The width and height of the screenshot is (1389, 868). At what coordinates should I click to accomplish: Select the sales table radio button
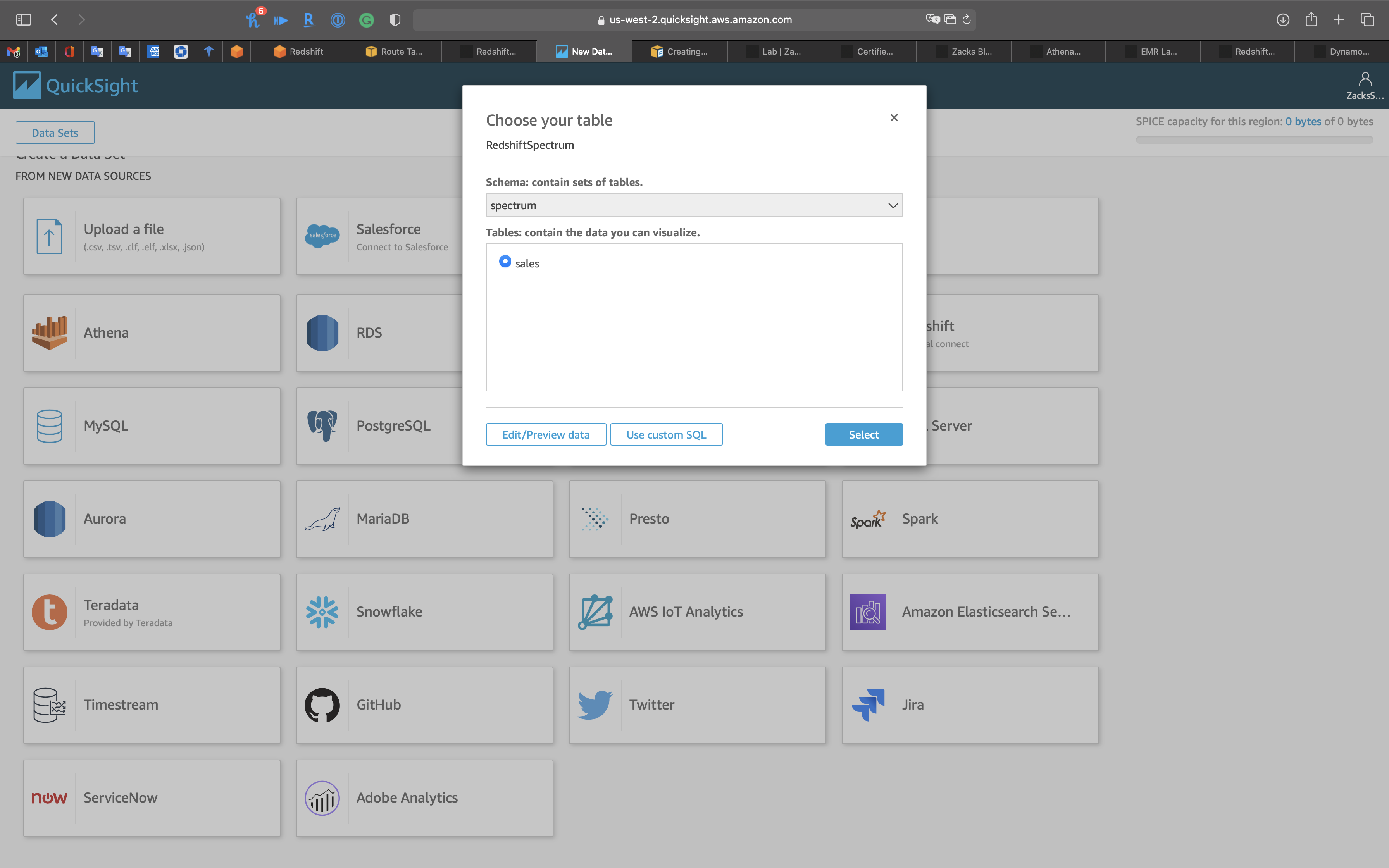point(505,262)
